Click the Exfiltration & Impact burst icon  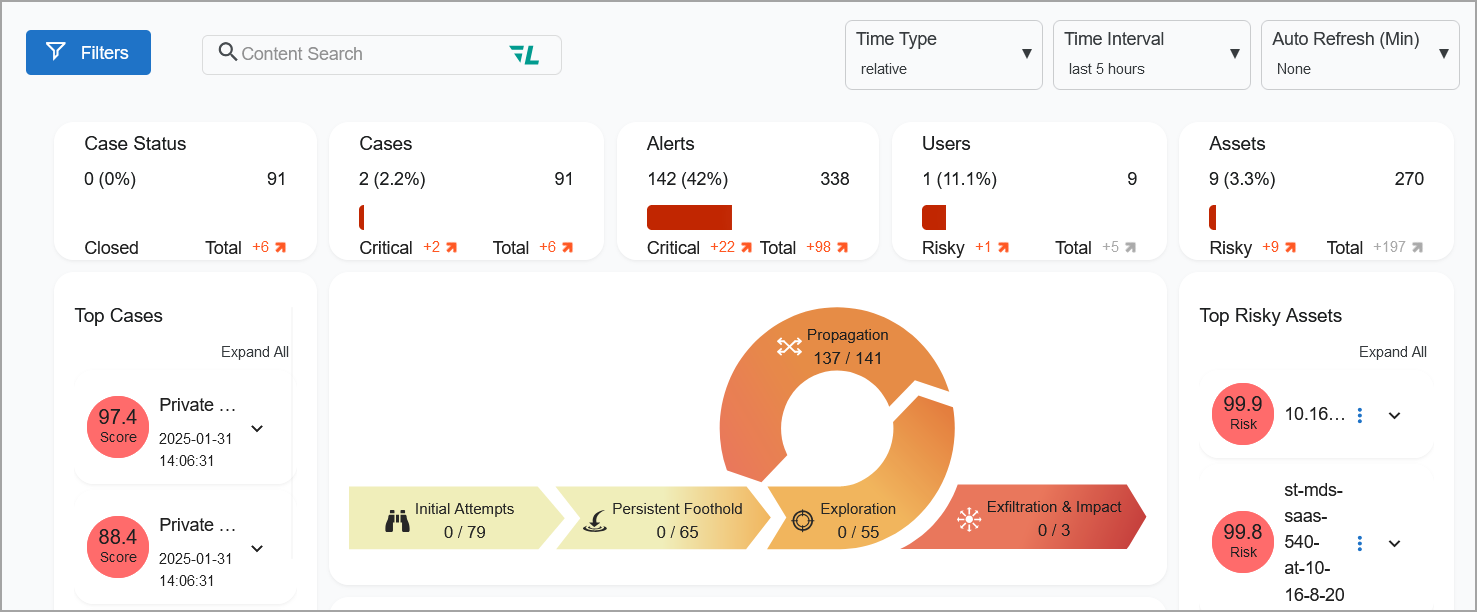coord(968,519)
